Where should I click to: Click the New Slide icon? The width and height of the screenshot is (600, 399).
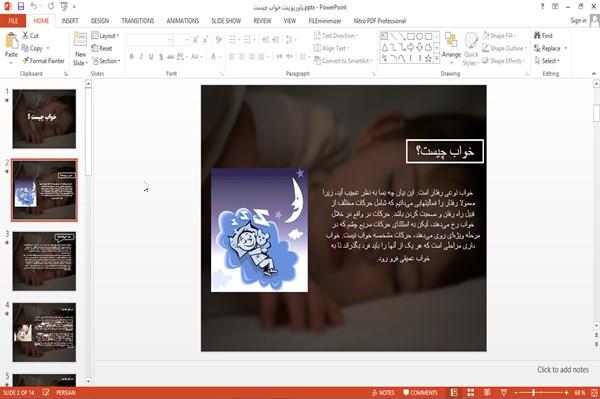click(x=80, y=40)
